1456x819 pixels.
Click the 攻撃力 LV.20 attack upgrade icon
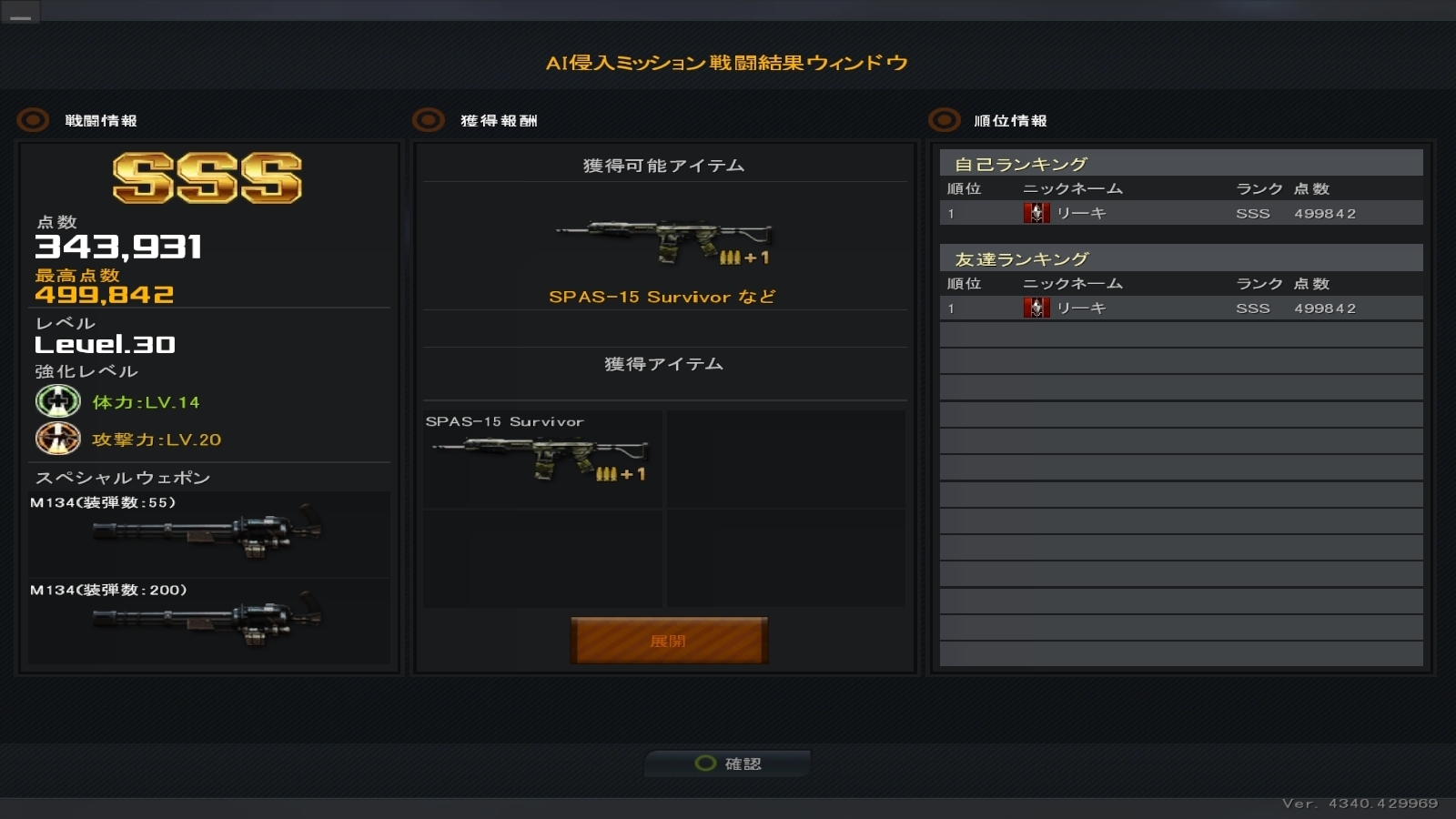pos(58,439)
